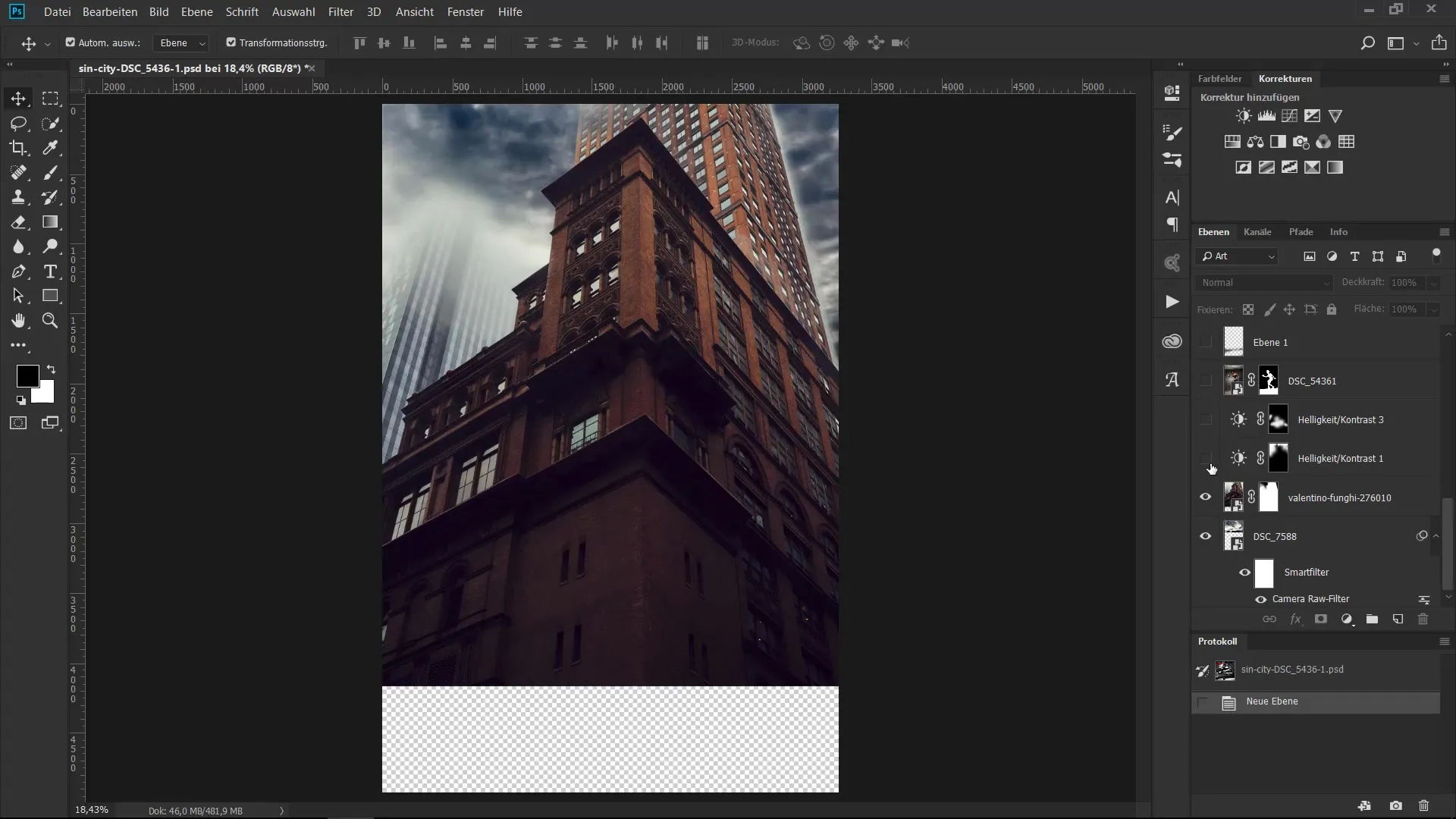Open the Filter menu
Screen dimensions: 1456x819
coord(340,12)
